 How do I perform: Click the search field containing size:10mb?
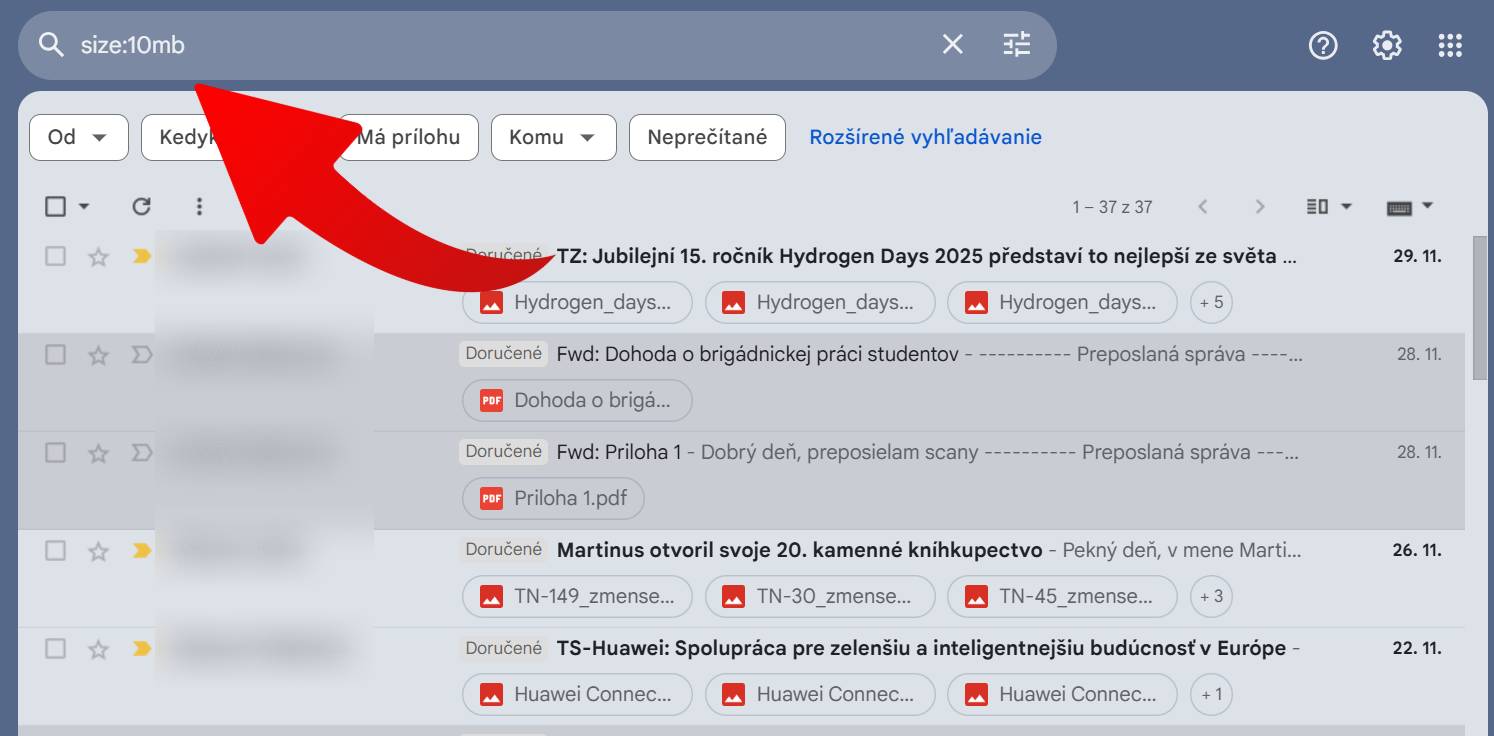click(537, 45)
